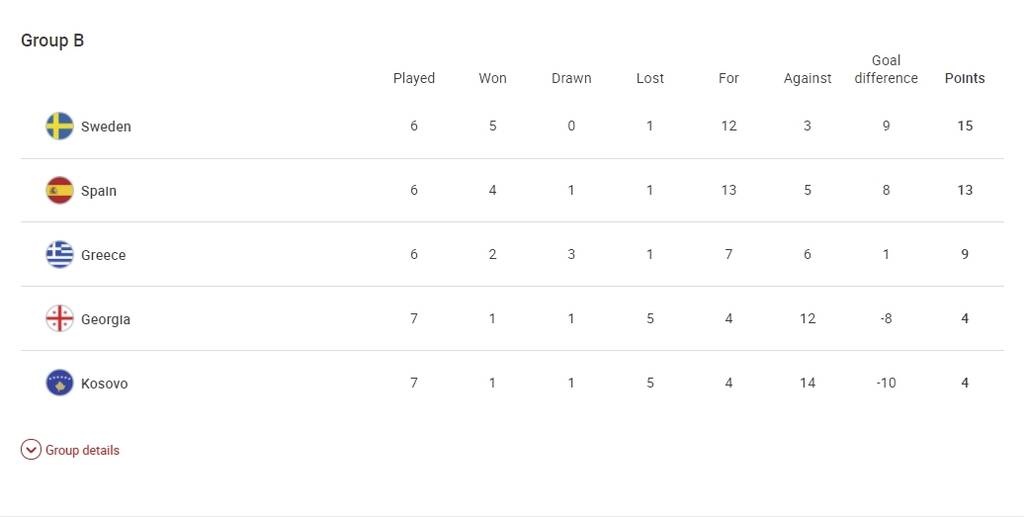1024x517 pixels.
Task: Select the Spain team name
Action: [x=99, y=191]
